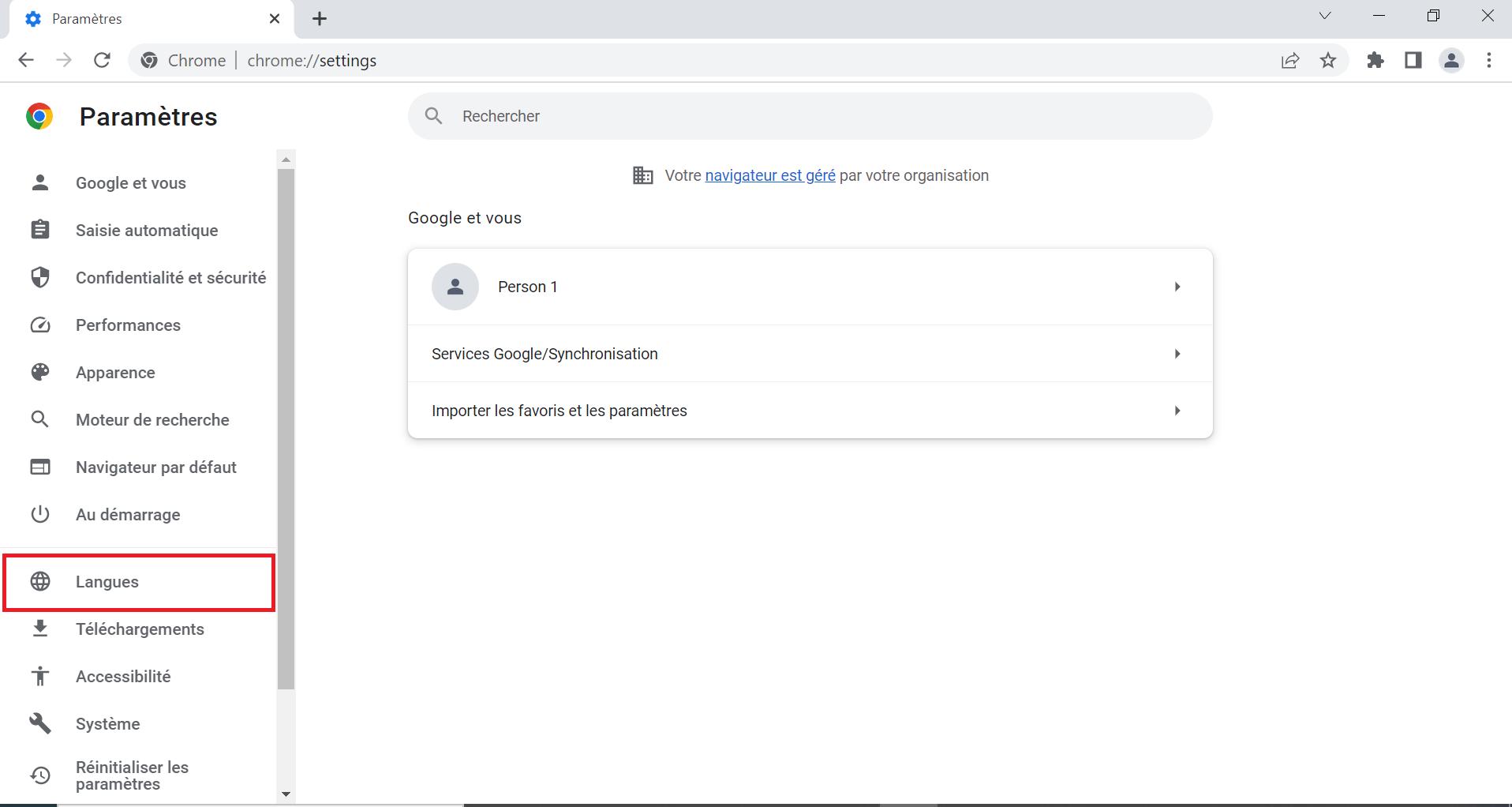Open the Extensions puzzle icon
Viewport: 1512px width, 807px height.
(1375, 61)
